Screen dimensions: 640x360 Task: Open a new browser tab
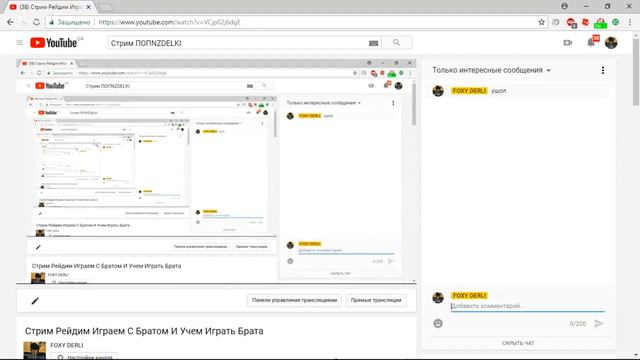click(x=106, y=7)
